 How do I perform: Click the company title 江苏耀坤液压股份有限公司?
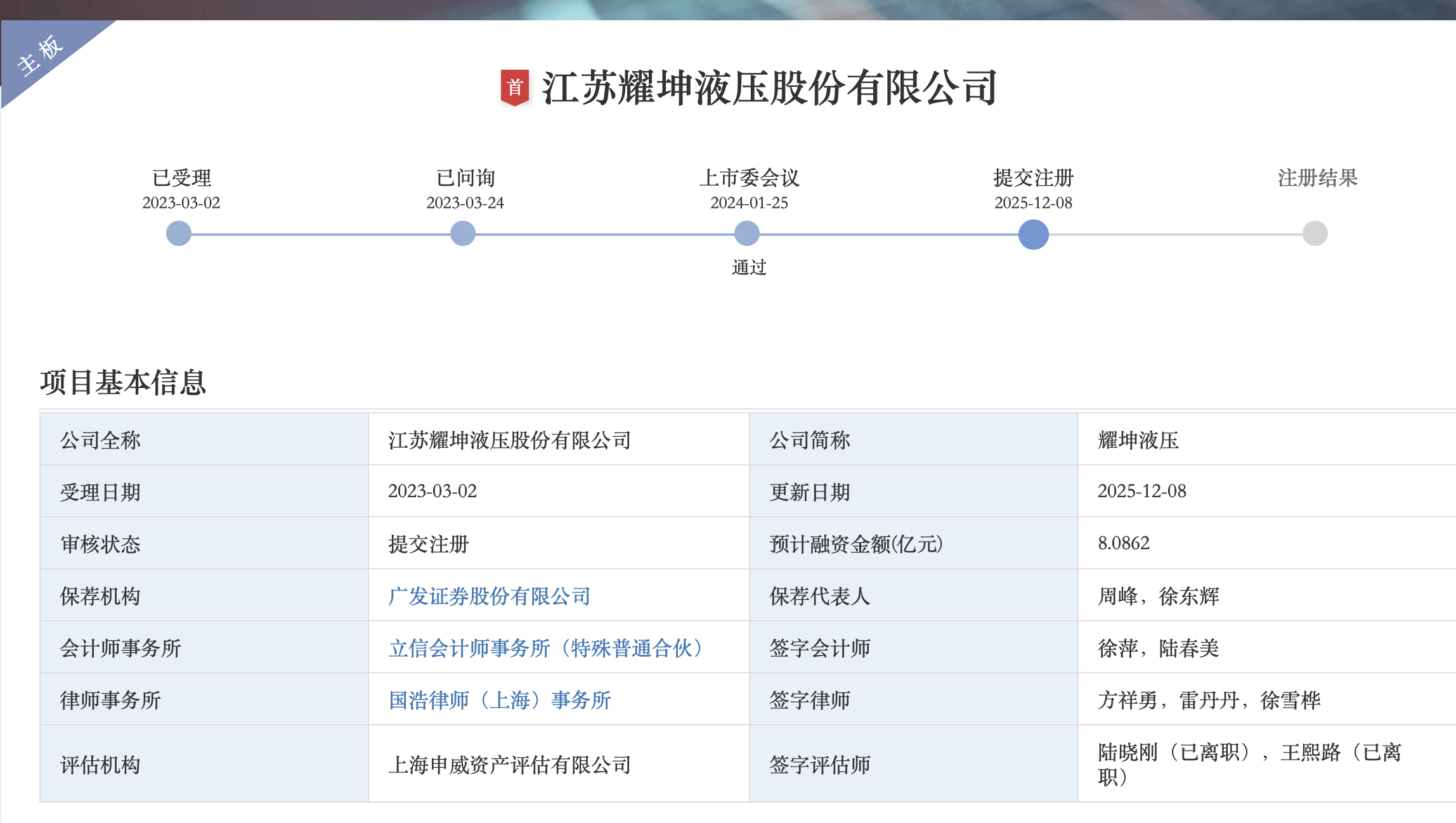tap(769, 87)
